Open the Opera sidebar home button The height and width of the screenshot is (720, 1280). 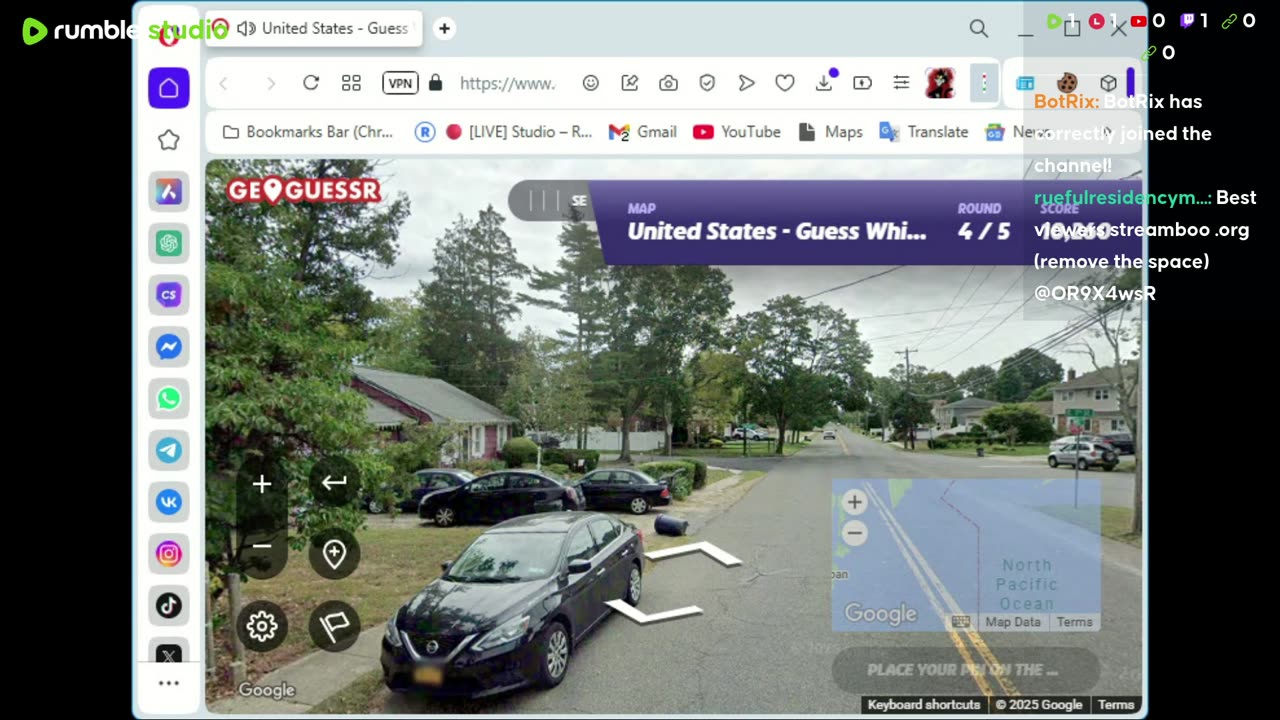click(x=169, y=88)
